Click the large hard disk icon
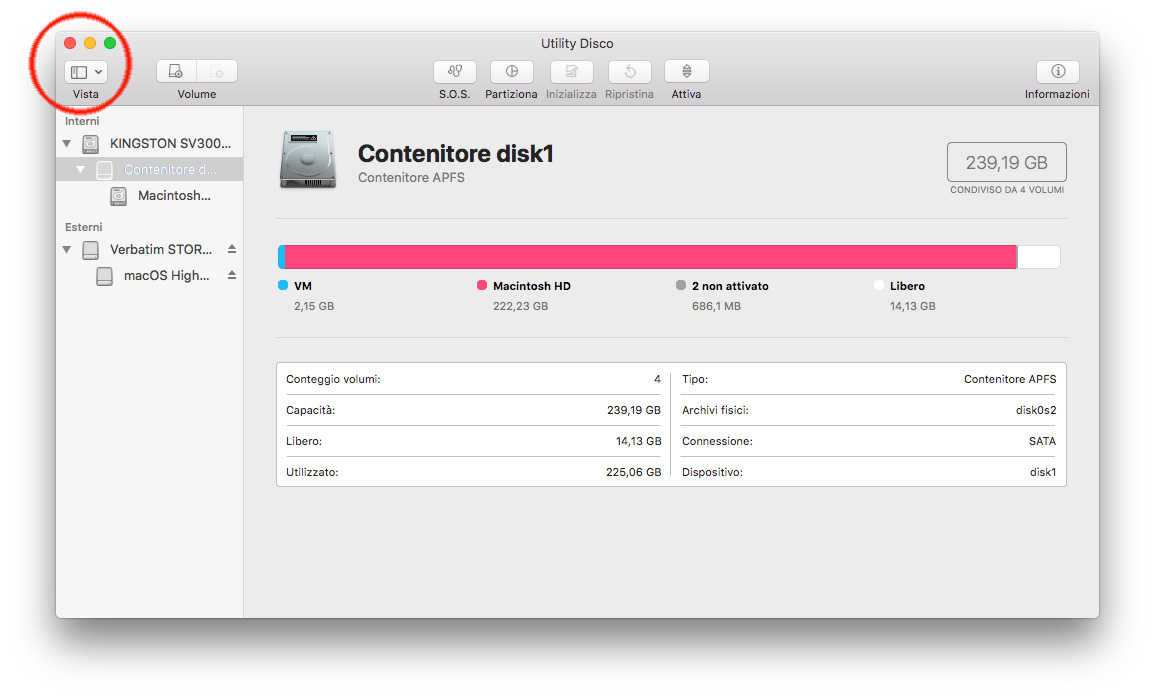The width and height of the screenshot is (1155, 698). tap(308, 160)
